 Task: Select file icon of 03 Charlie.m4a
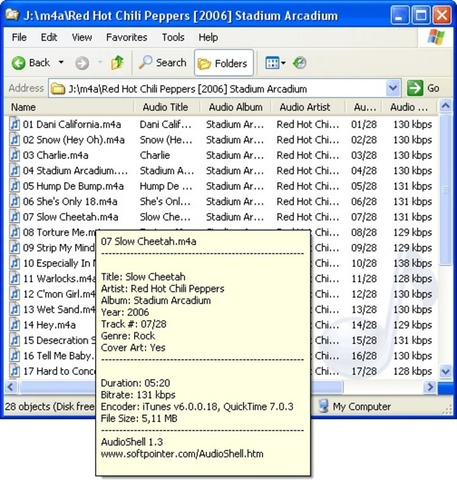[x=15, y=155]
